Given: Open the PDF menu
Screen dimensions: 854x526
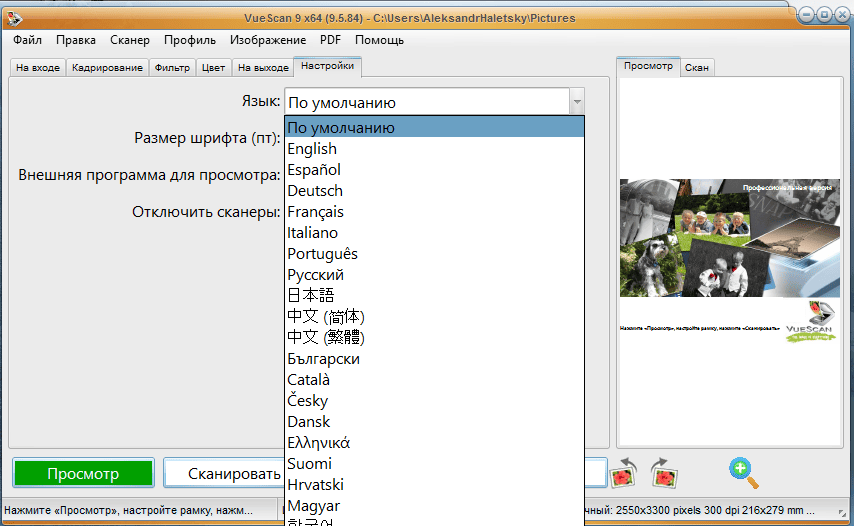Looking at the screenshot, I should [330, 40].
